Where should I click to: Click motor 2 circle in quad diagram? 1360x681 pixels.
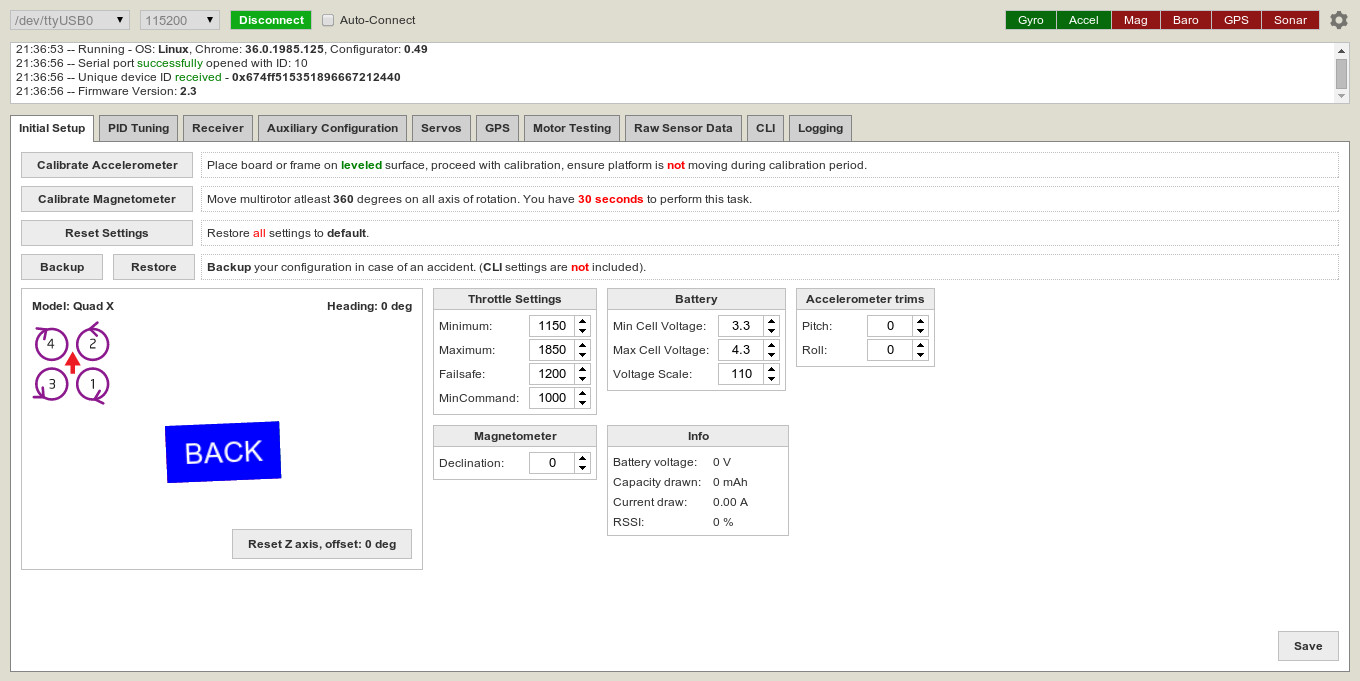click(x=92, y=344)
